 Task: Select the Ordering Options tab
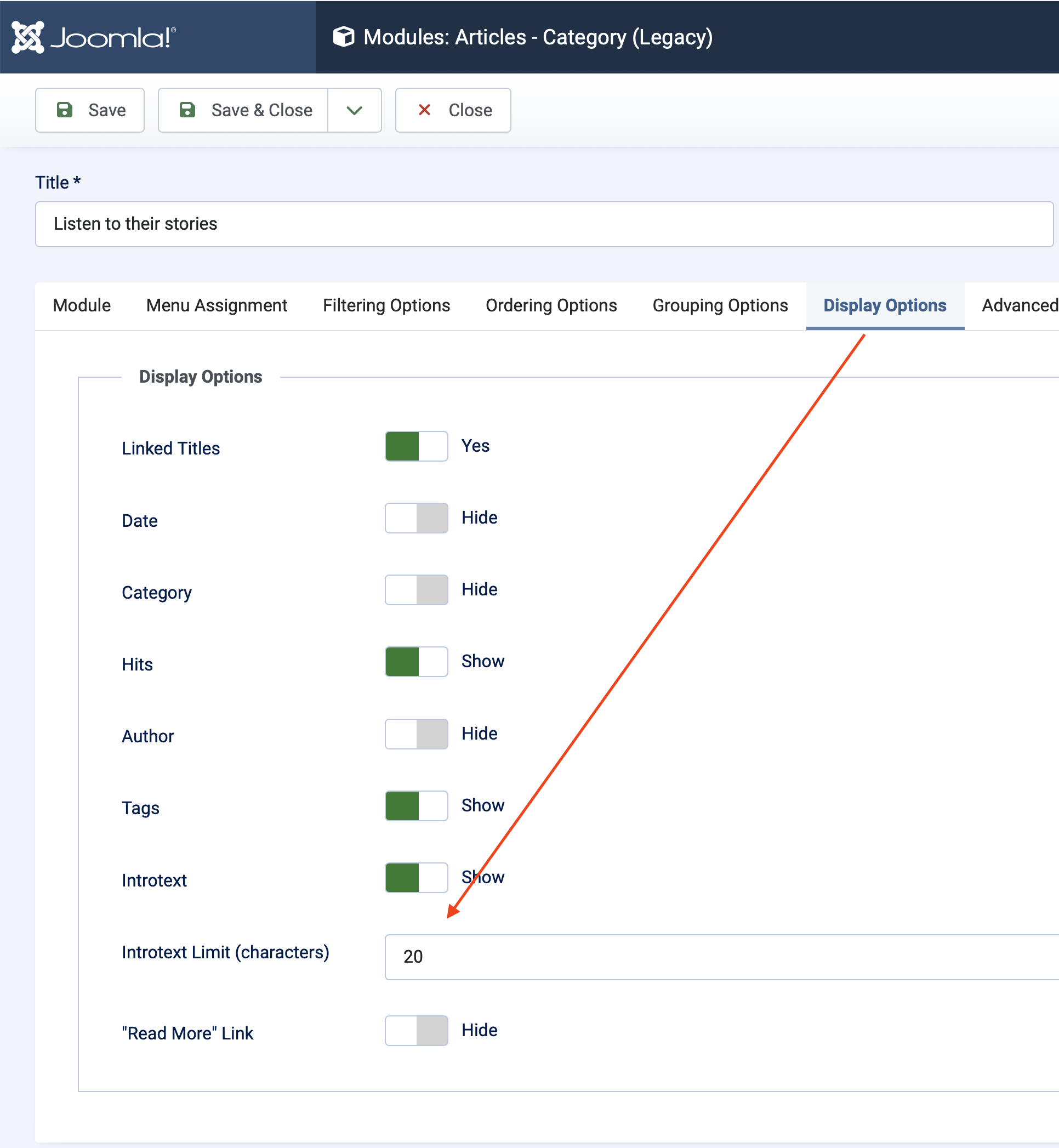[551, 305]
